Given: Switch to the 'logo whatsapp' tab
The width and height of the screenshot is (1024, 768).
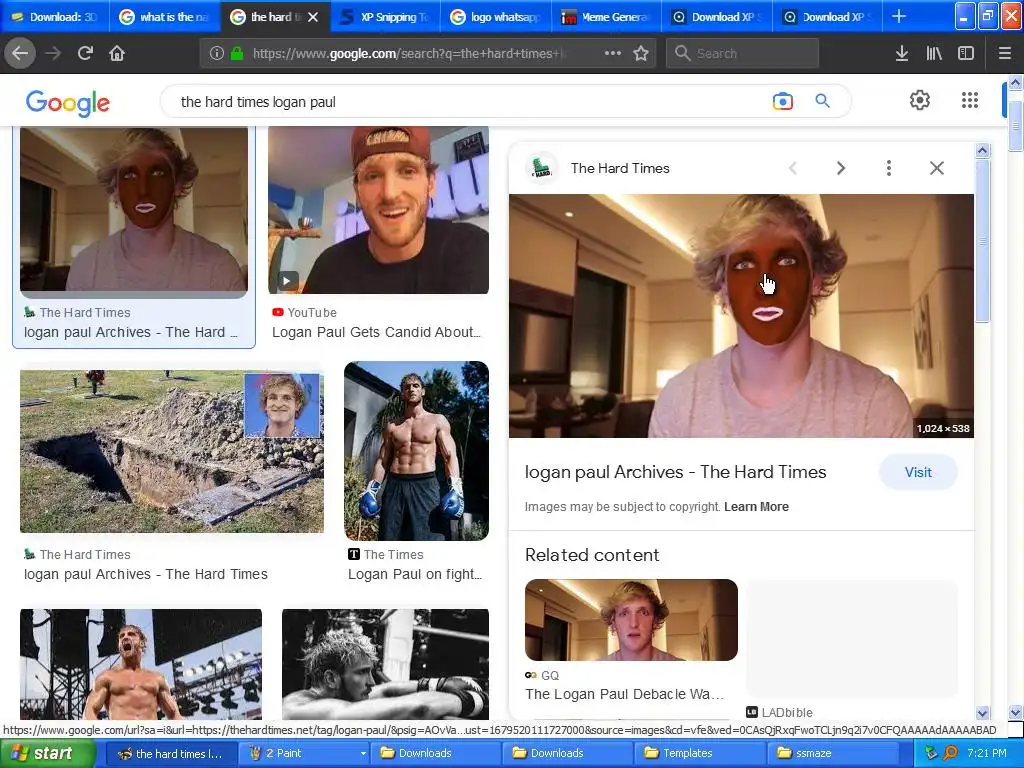Looking at the screenshot, I should [x=496, y=16].
